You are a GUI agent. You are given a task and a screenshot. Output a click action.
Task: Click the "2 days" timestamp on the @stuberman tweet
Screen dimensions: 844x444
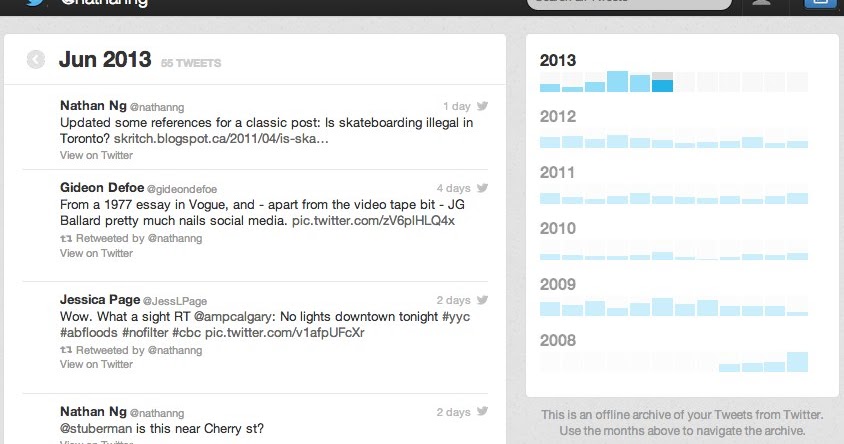point(454,412)
